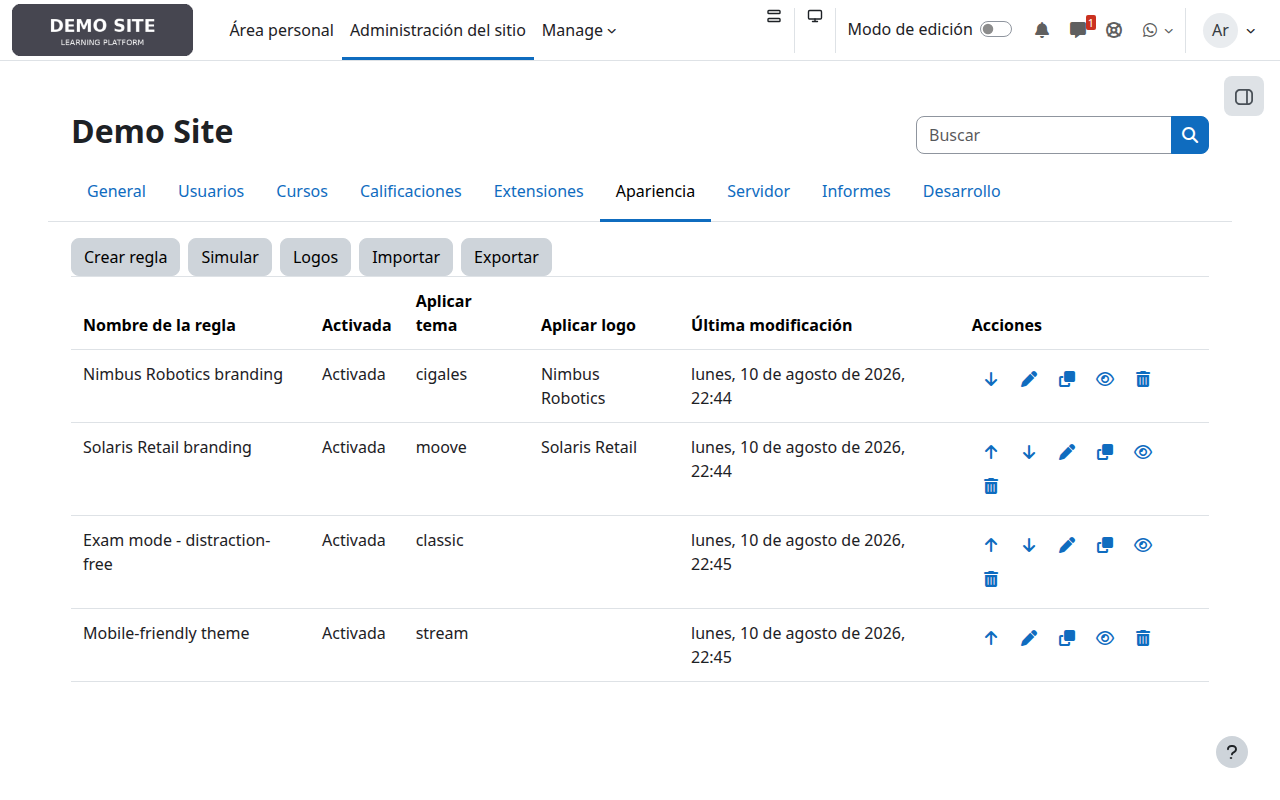Switch to the Calificaciones tab
The image size is (1280, 800).
click(411, 191)
